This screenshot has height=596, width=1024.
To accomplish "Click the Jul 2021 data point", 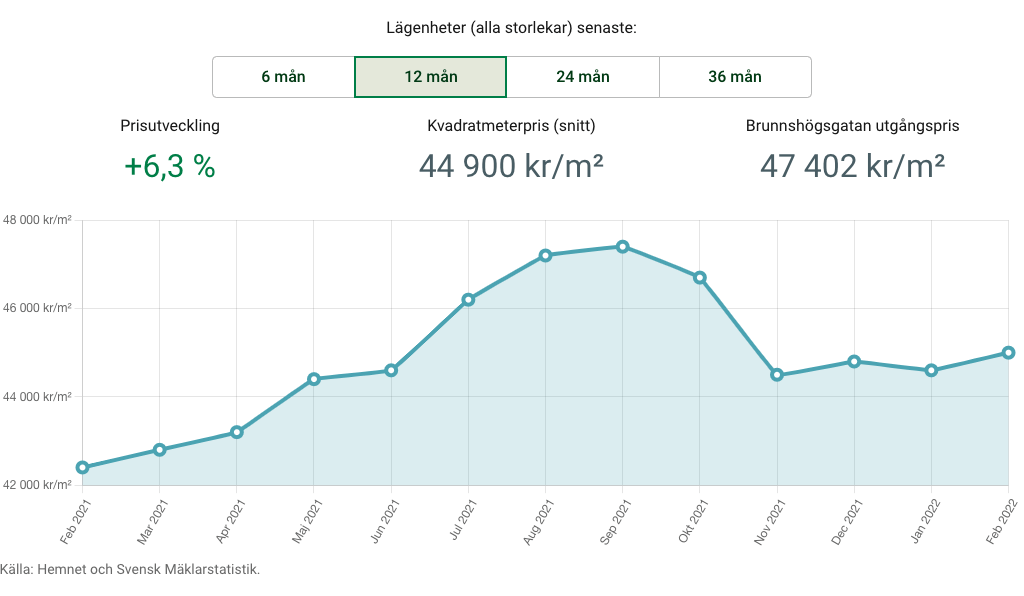I will coord(468,299).
